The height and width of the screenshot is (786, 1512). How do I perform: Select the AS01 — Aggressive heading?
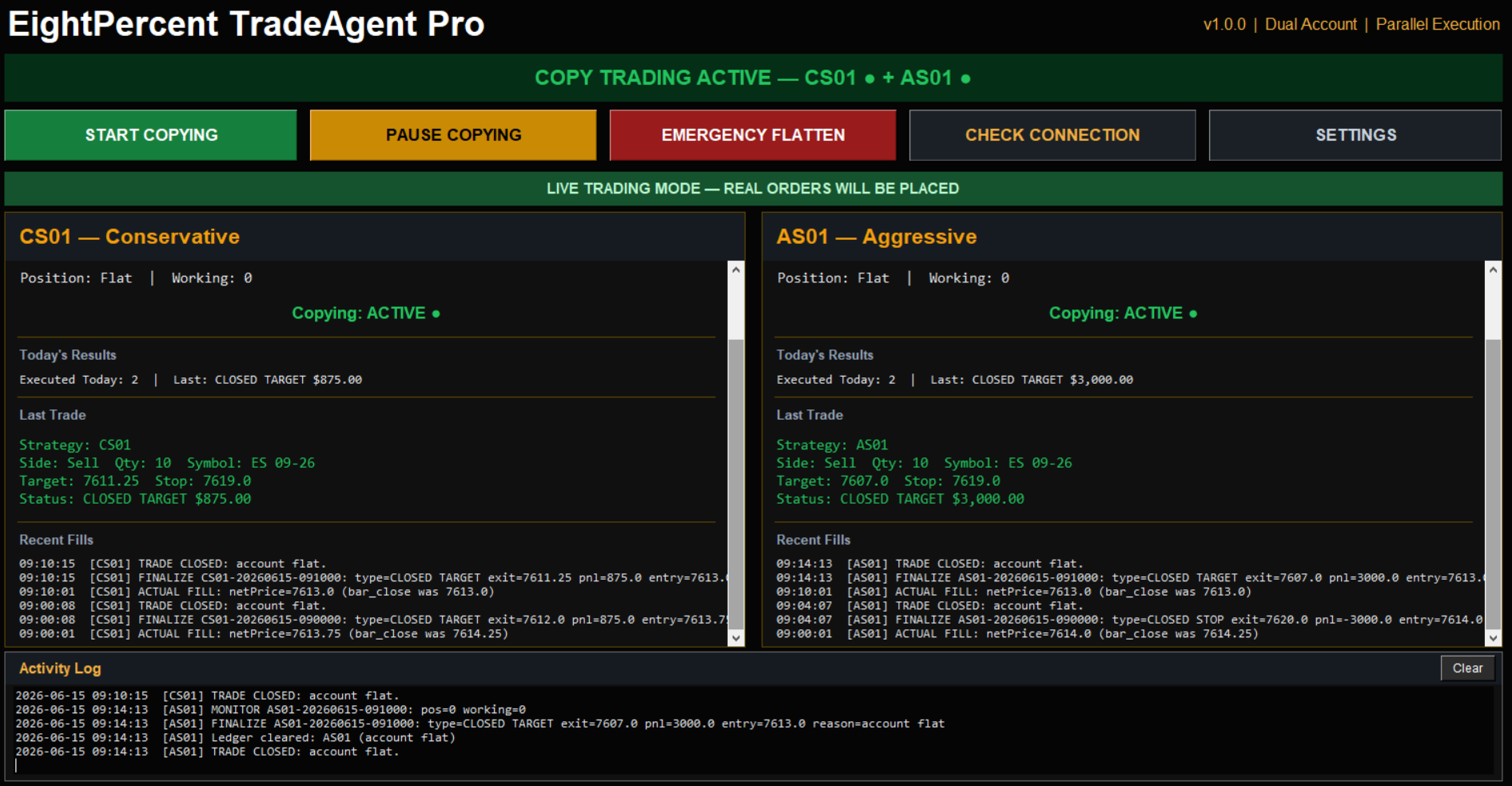877,237
